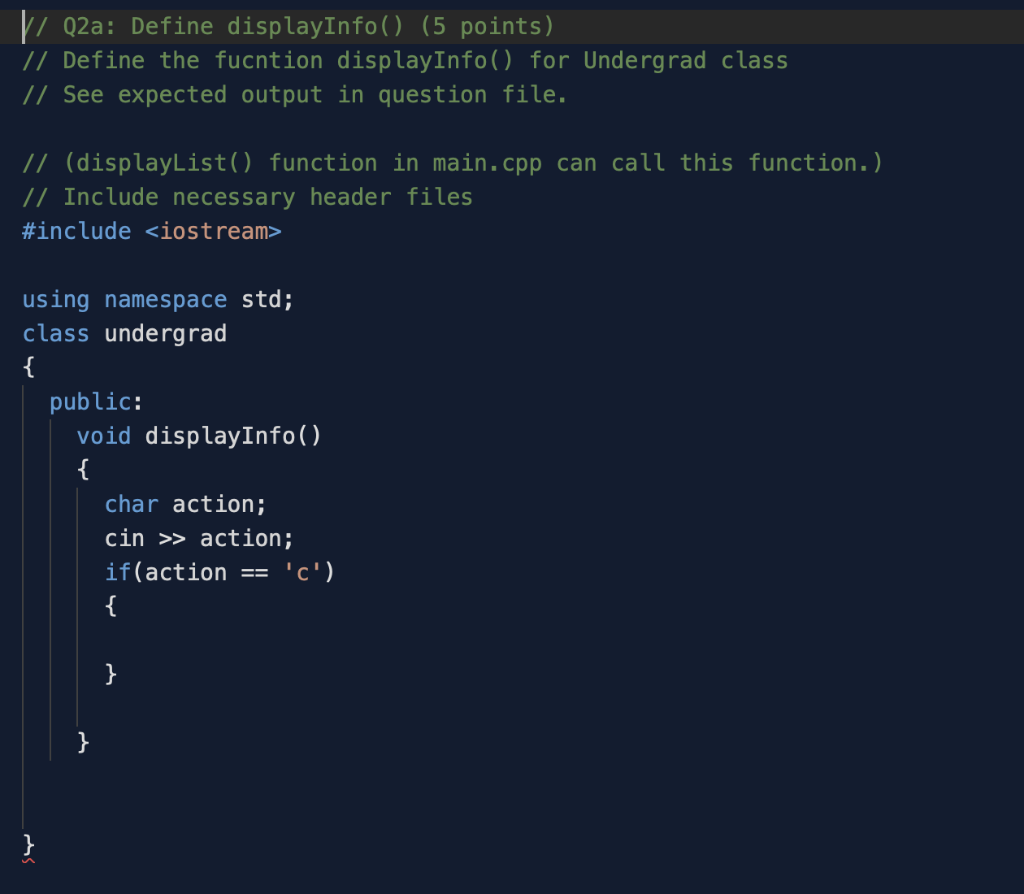Click the 'if' keyword of condition

118,572
